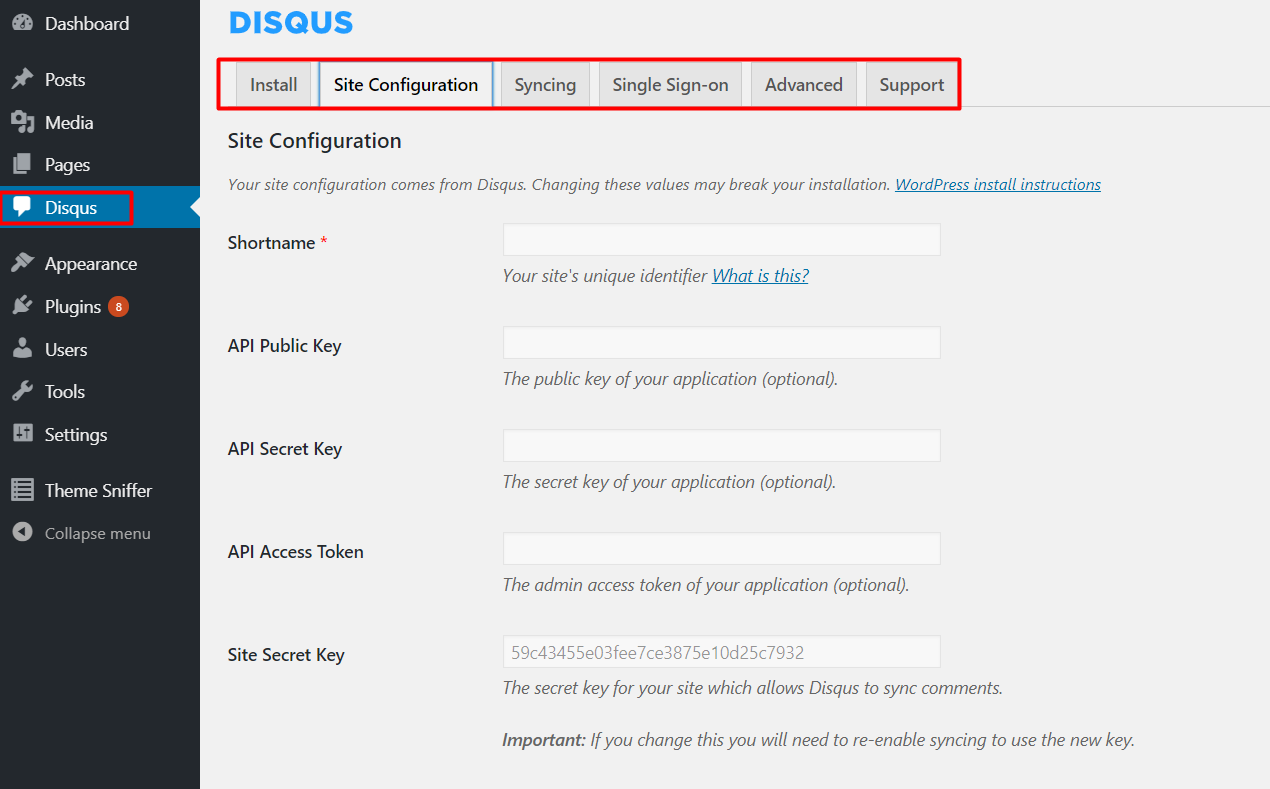Click the API Access Token field
1270x789 pixels.
[x=721, y=549]
